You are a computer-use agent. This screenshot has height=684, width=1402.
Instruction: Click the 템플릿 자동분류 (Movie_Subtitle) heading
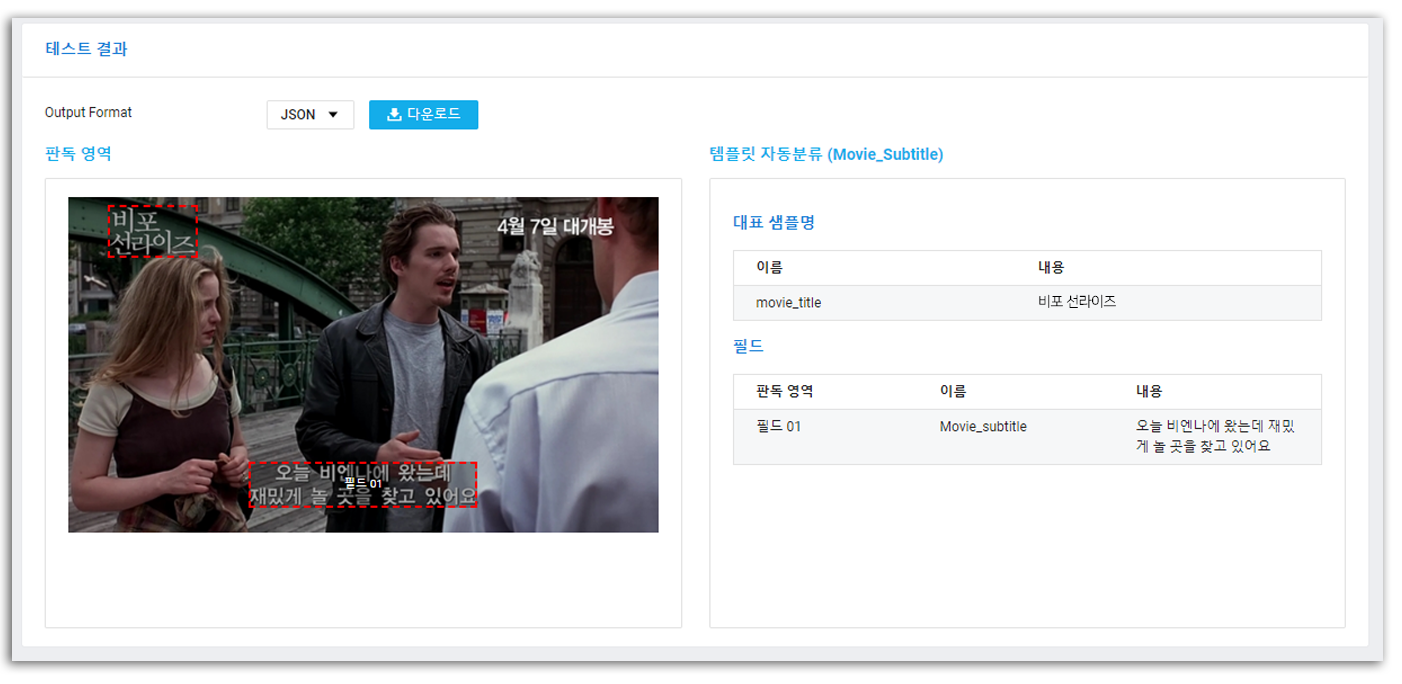825,154
